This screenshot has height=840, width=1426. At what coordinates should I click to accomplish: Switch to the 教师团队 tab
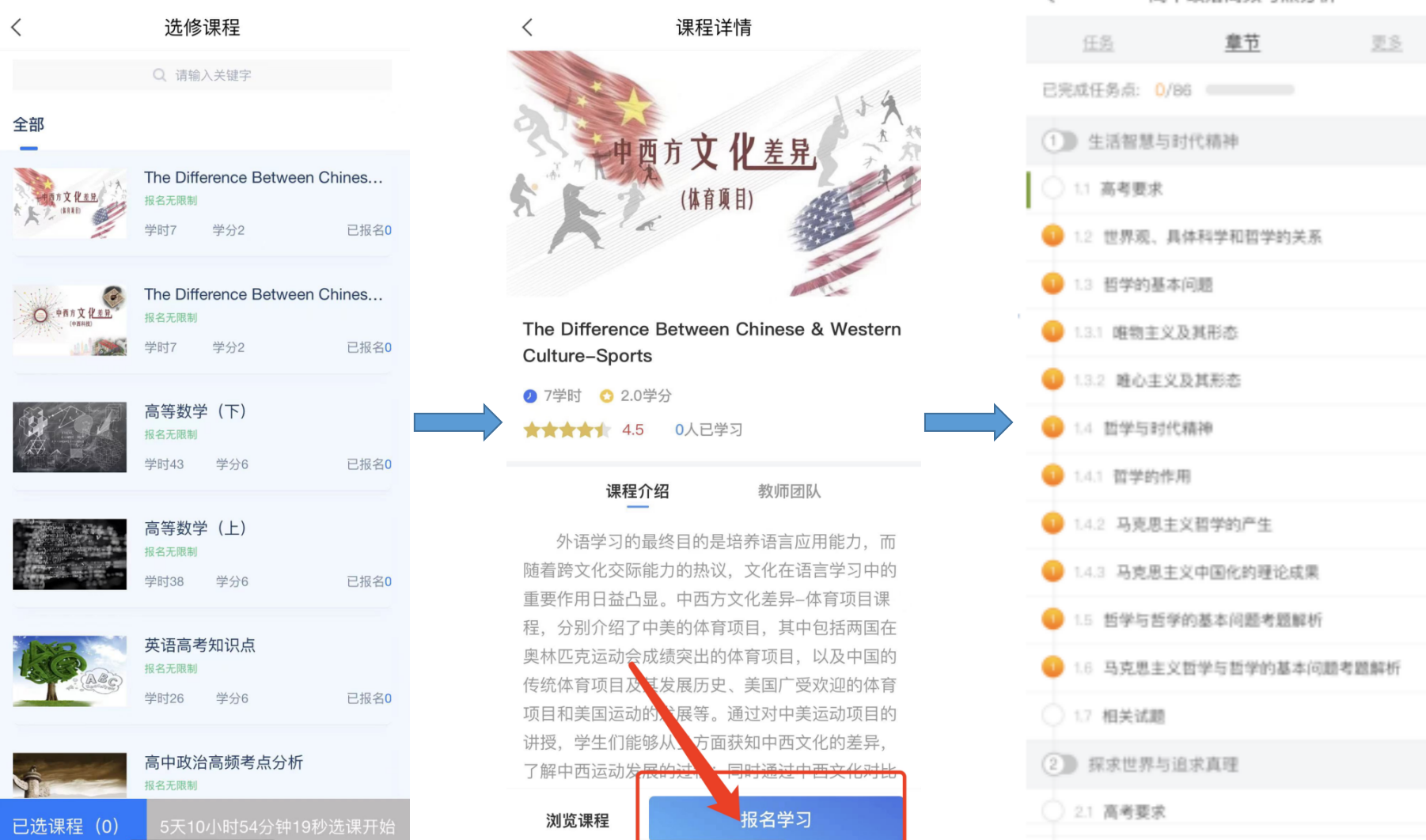[x=789, y=491]
